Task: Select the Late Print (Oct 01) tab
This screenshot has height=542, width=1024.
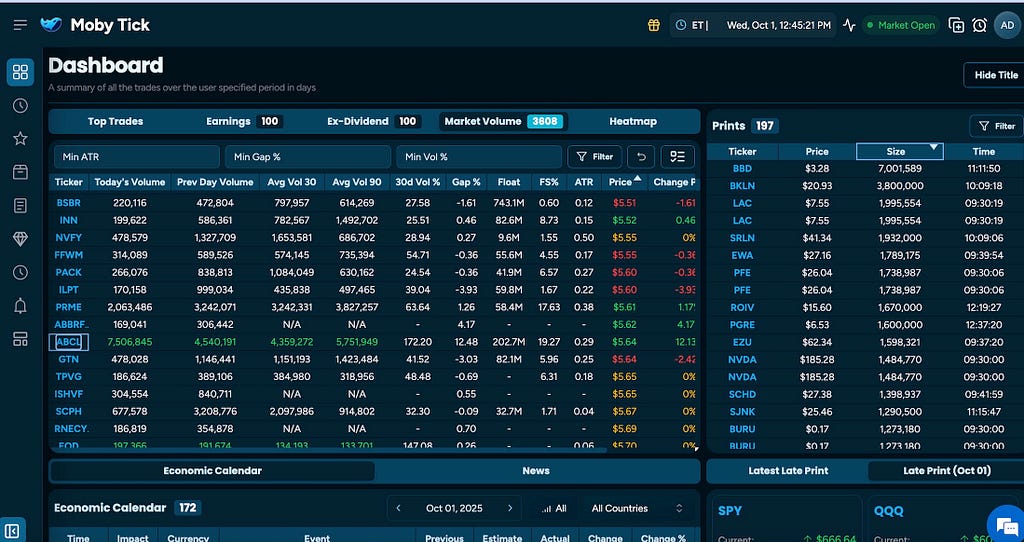Action: click(x=946, y=471)
